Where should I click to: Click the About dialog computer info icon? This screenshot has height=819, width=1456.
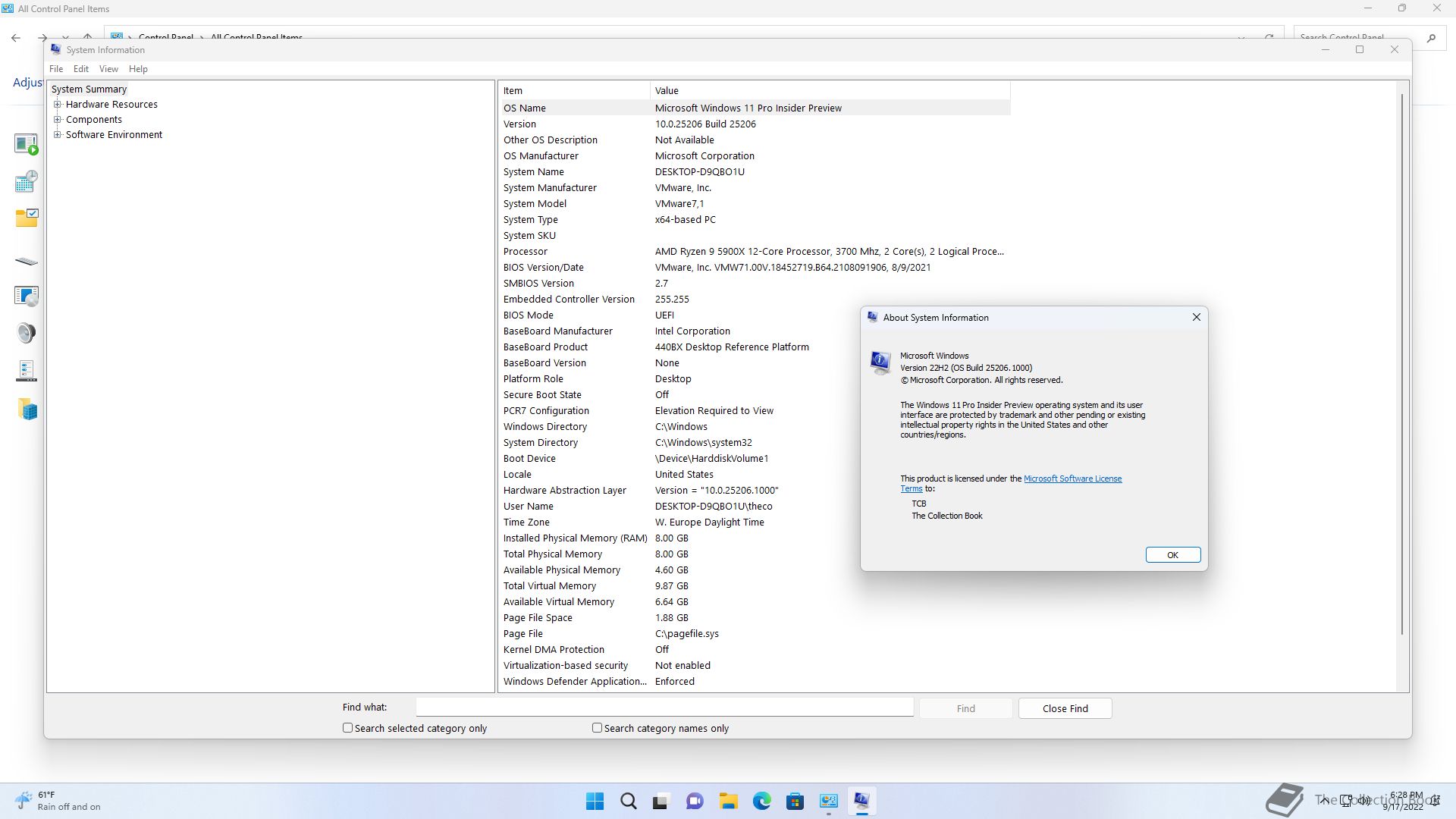tap(880, 362)
